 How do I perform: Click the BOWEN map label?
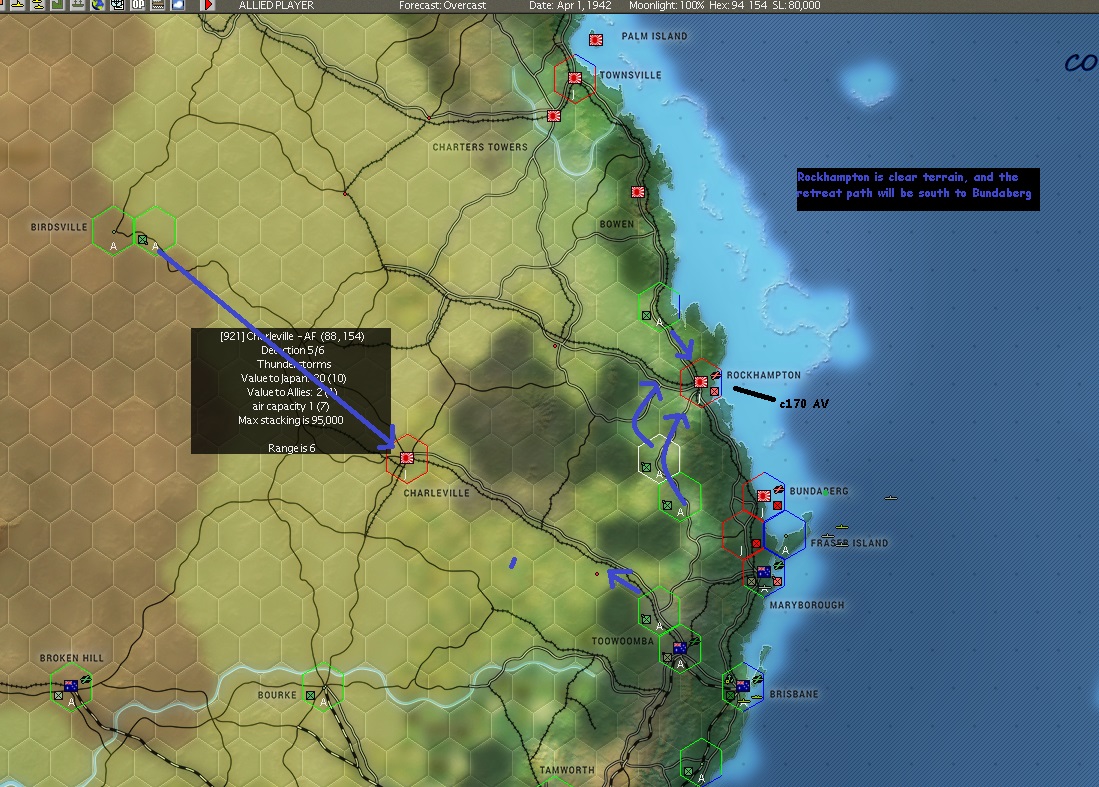[617, 224]
